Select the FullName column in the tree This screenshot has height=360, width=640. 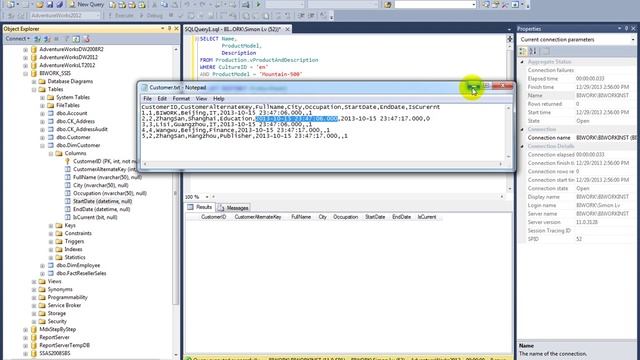coord(107,178)
